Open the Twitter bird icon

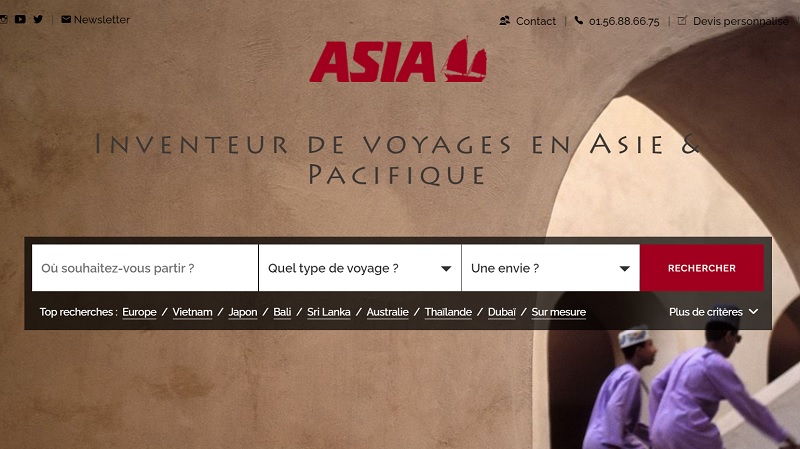(x=38, y=19)
